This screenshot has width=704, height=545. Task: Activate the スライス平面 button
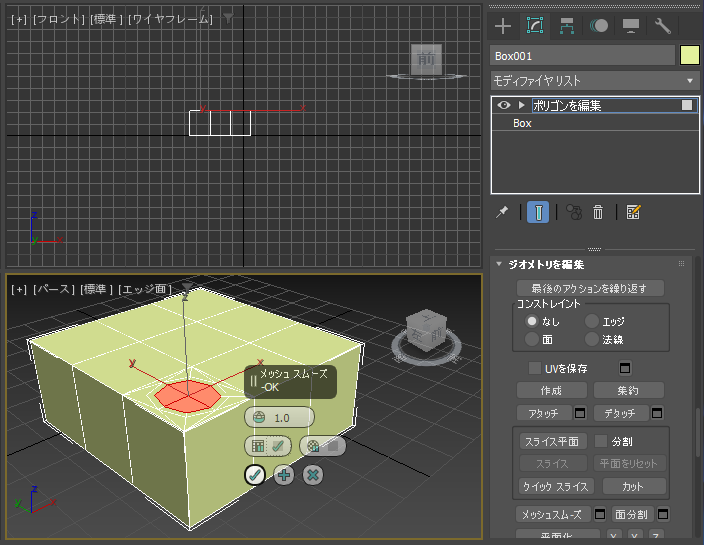(x=553, y=441)
